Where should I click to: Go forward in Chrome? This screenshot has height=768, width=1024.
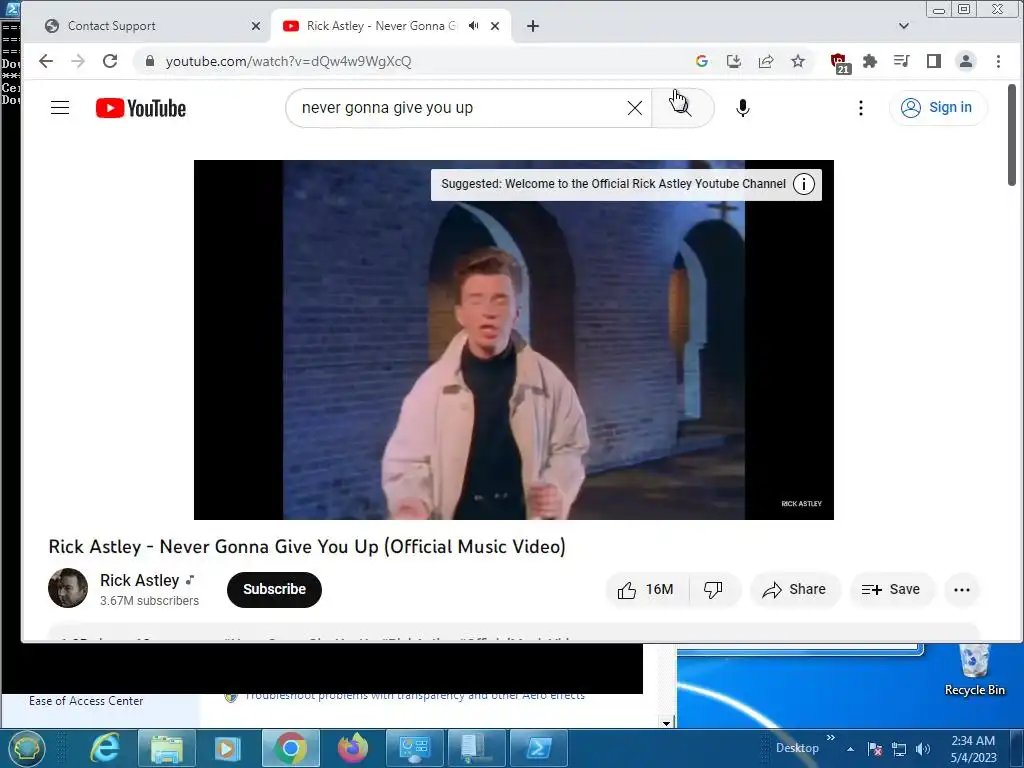[78, 61]
